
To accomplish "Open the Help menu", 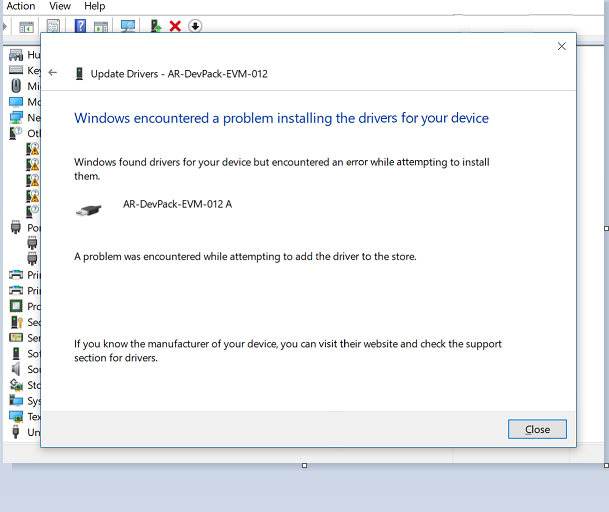I will pyautogui.click(x=94, y=6).
